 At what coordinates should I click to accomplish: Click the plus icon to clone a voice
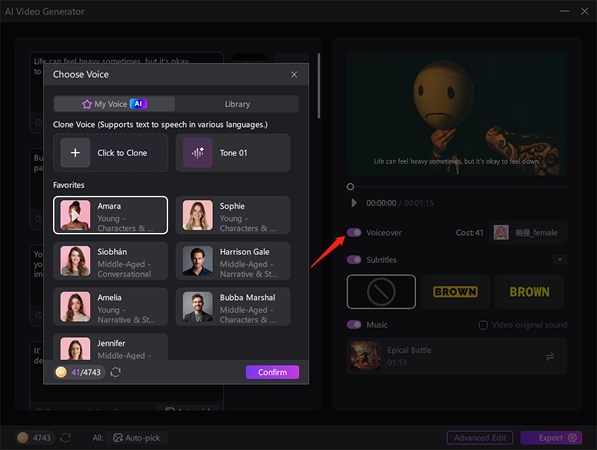(75, 153)
